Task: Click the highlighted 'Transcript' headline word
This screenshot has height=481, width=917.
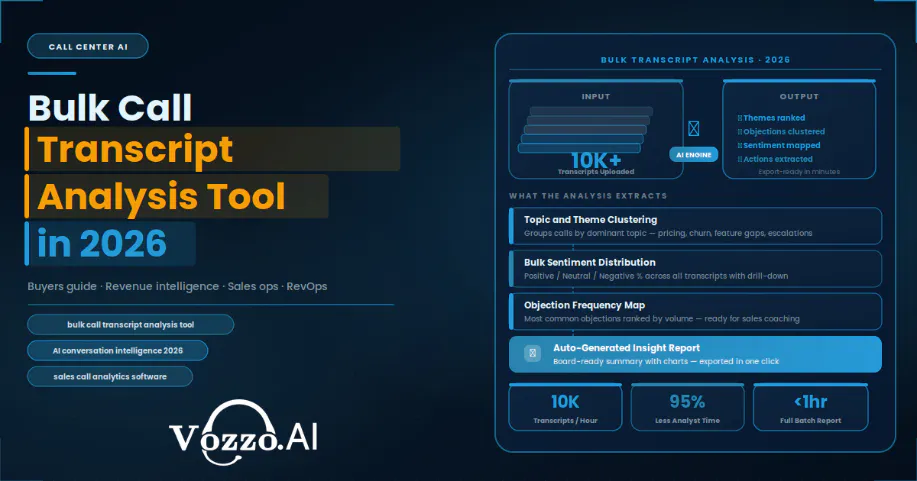Action: coord(135,150)
